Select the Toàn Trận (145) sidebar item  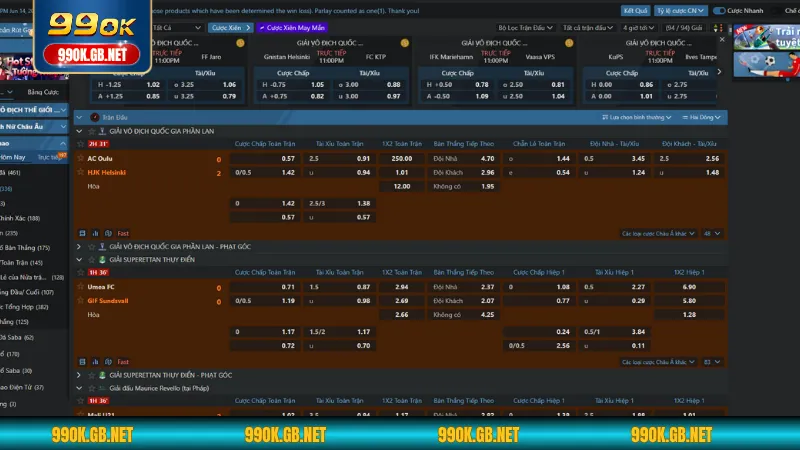tap(21, 262)
